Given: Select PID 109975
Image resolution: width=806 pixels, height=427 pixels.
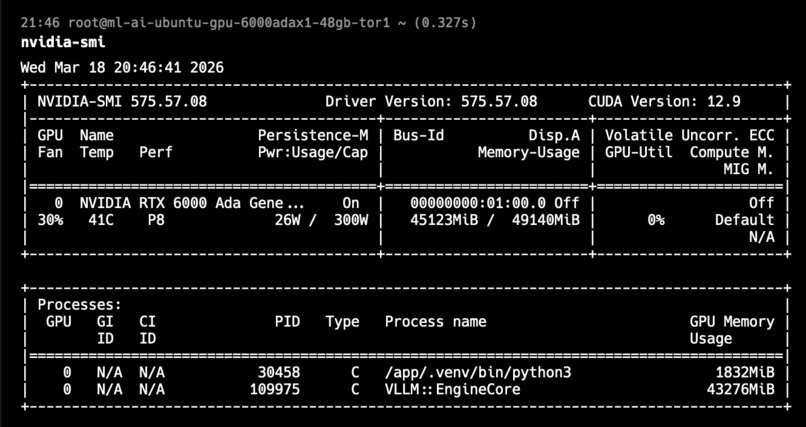Looking at the screenshot, I should tap(275, 389).
